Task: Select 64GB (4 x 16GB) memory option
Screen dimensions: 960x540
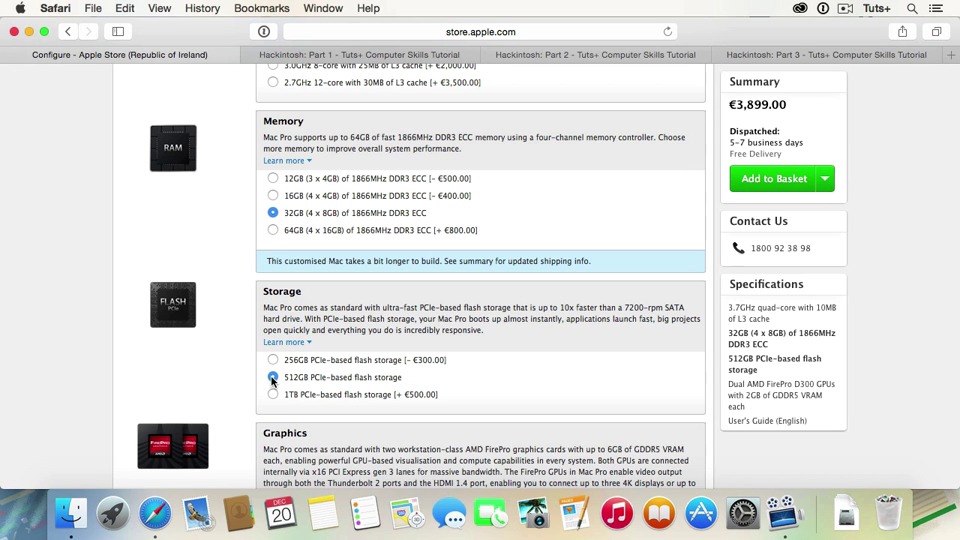Action: (x=273, y=230)
